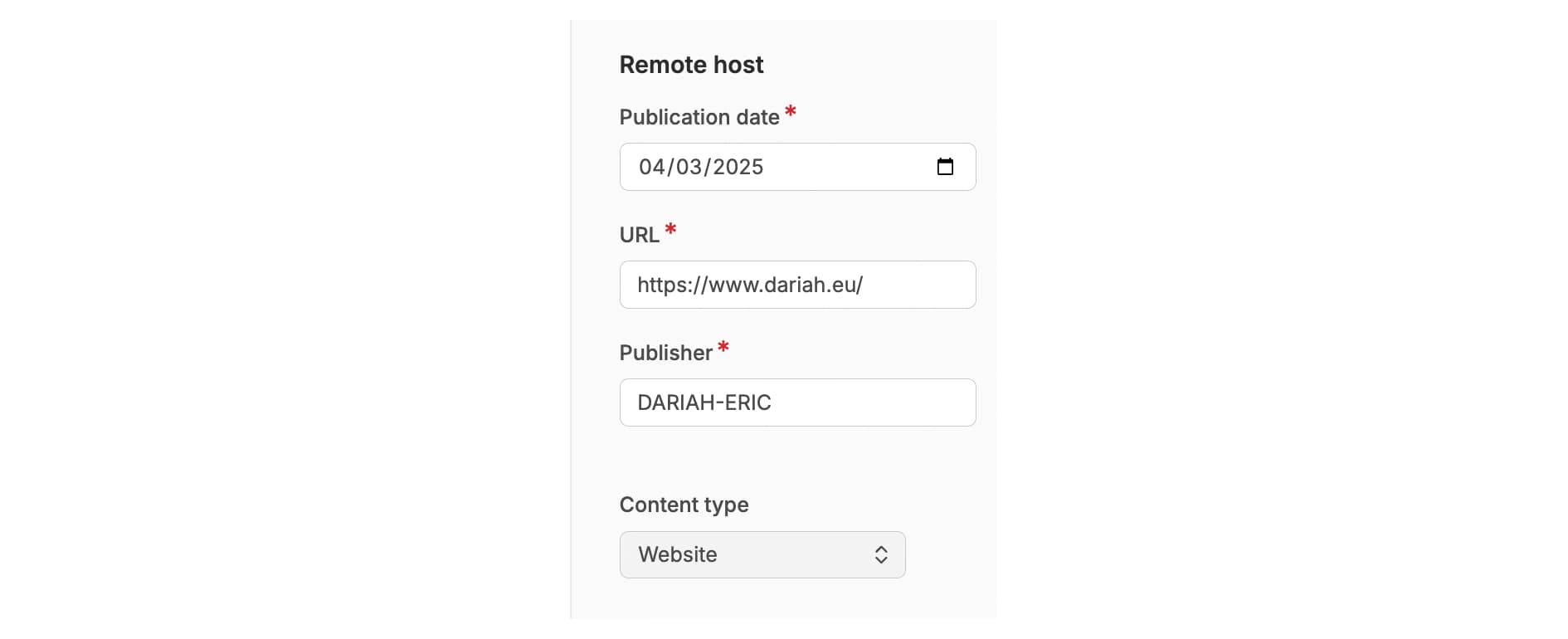This screenshot has width=1568, height=639.
Task: Click empty panel area below Publisher field
Action: [796, 461]
